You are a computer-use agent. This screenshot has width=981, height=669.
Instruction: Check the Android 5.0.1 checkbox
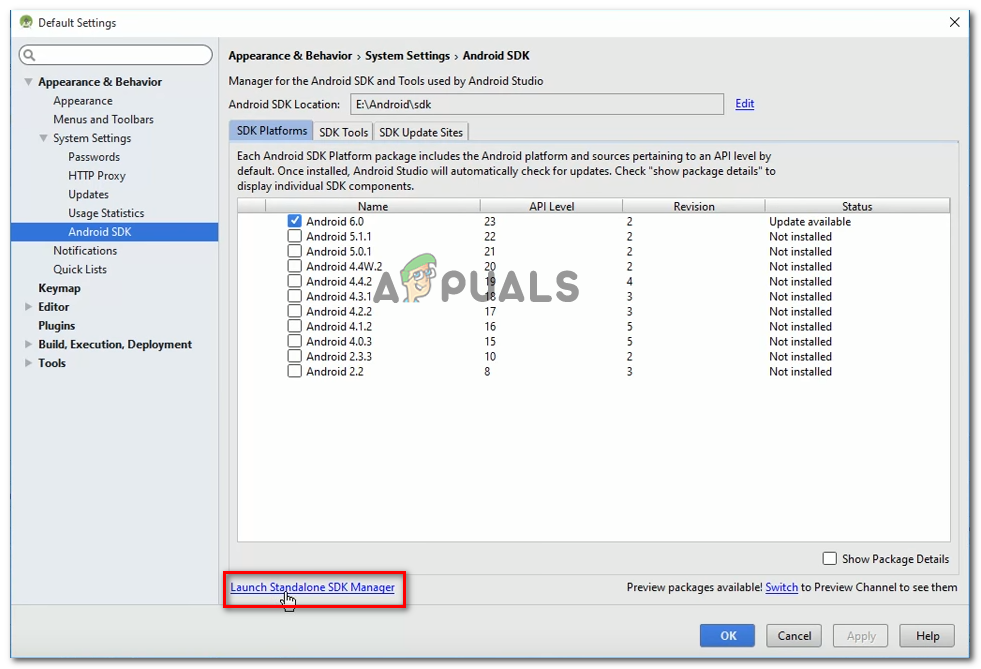(x=295, y=251)
